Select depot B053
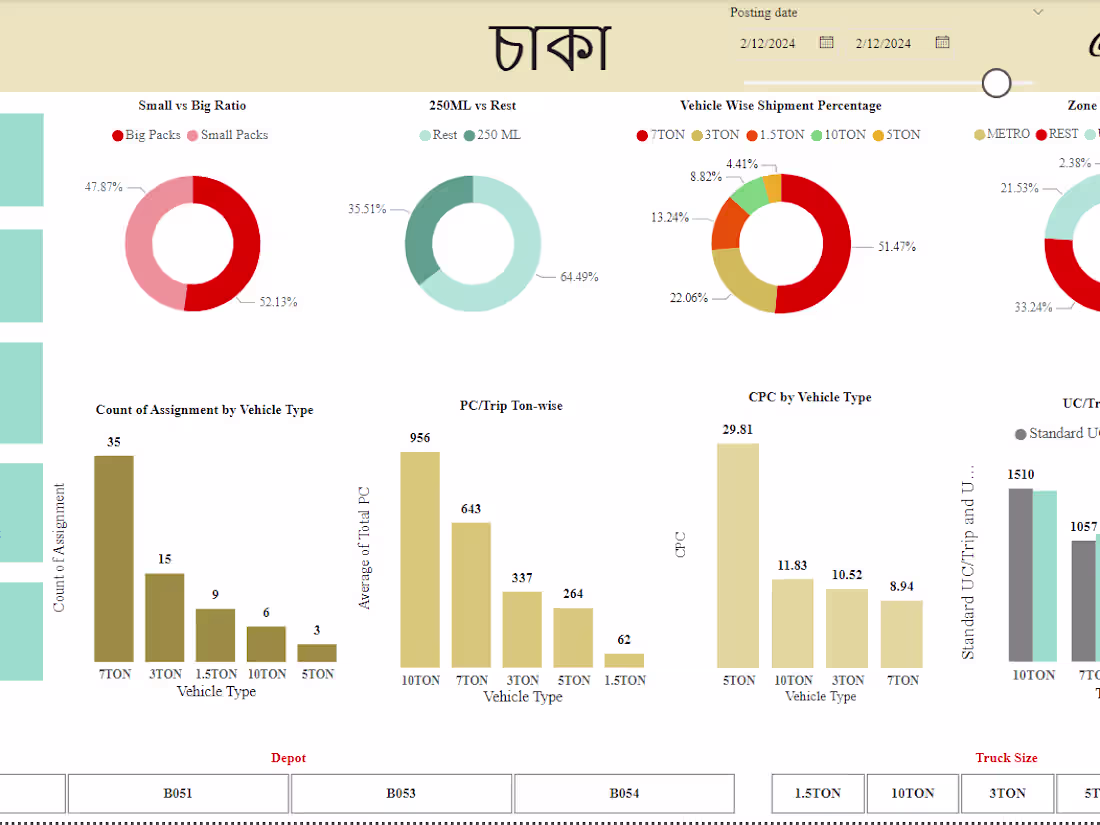Screen dimensions: 1100x825 click(x=401, y=793)
